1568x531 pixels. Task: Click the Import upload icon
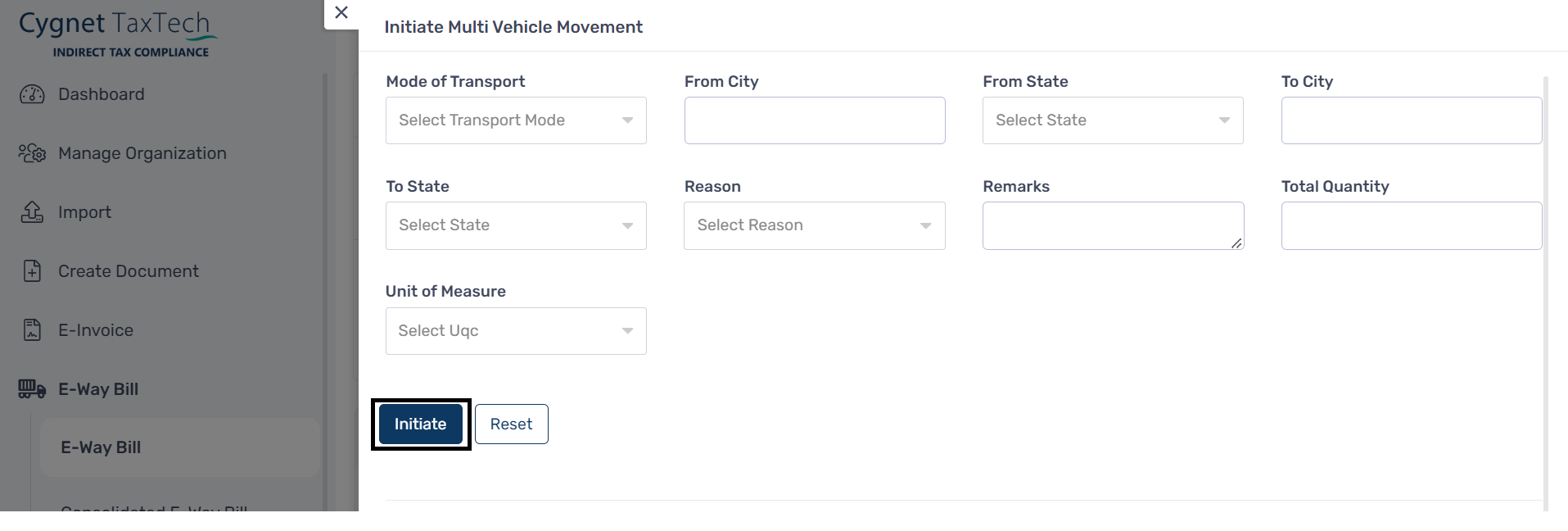[x=32, y=212]
